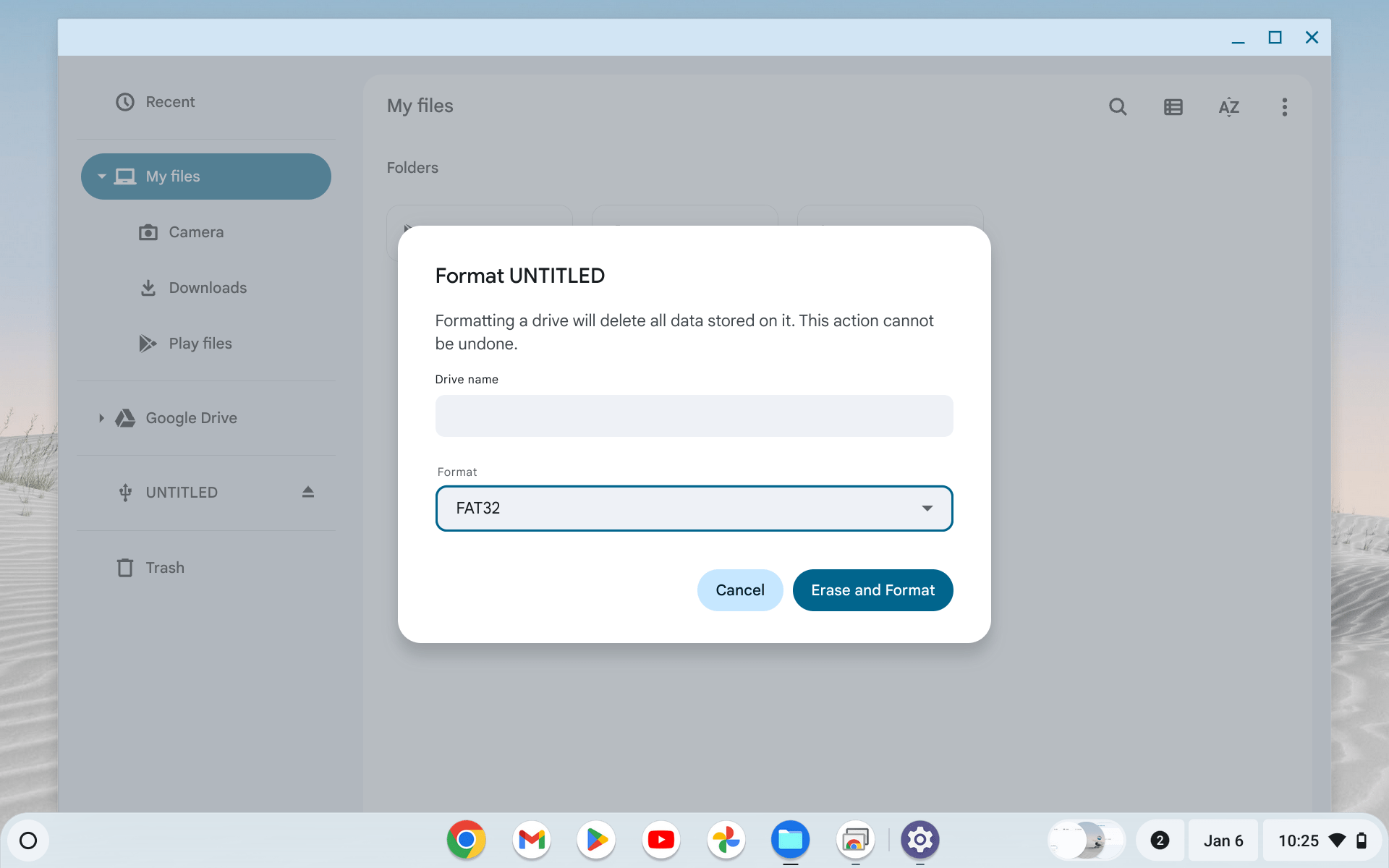This screenshot has width=1389, height=868.
Task: Open the notification counter in the status tray
Action: (1160, 840)
